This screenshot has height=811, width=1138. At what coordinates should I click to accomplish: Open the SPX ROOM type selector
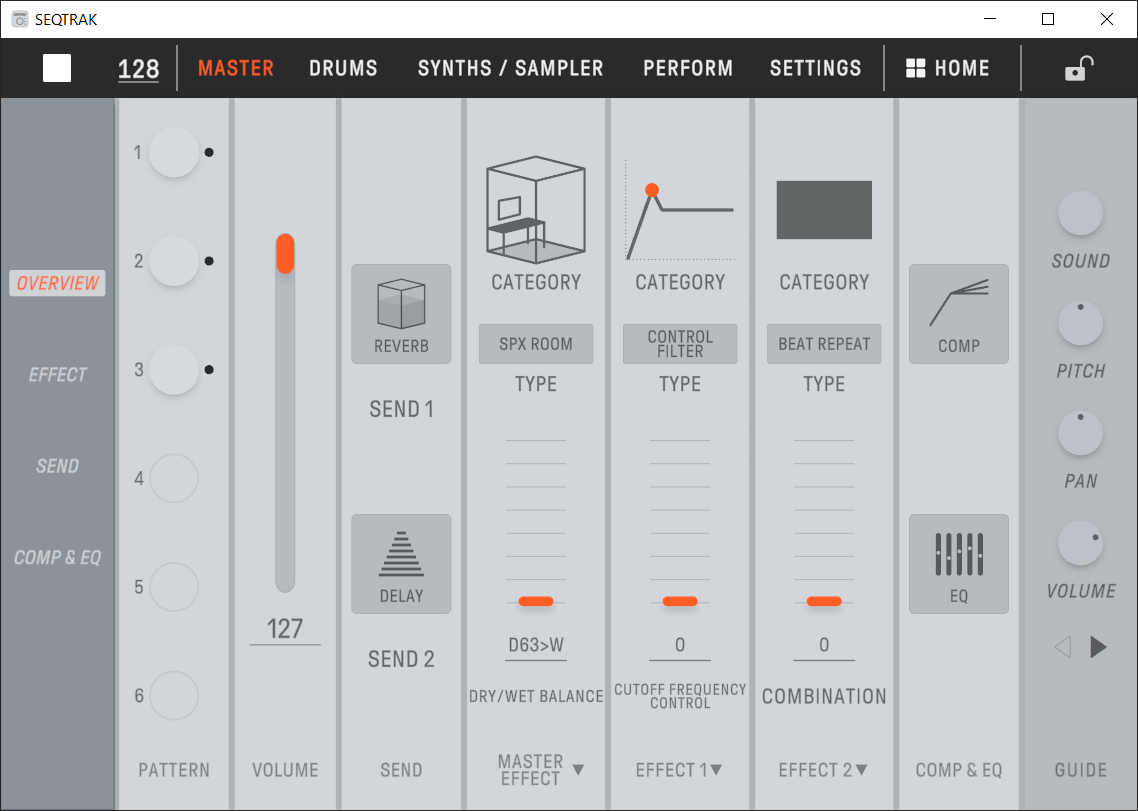(x=536, y=344)
